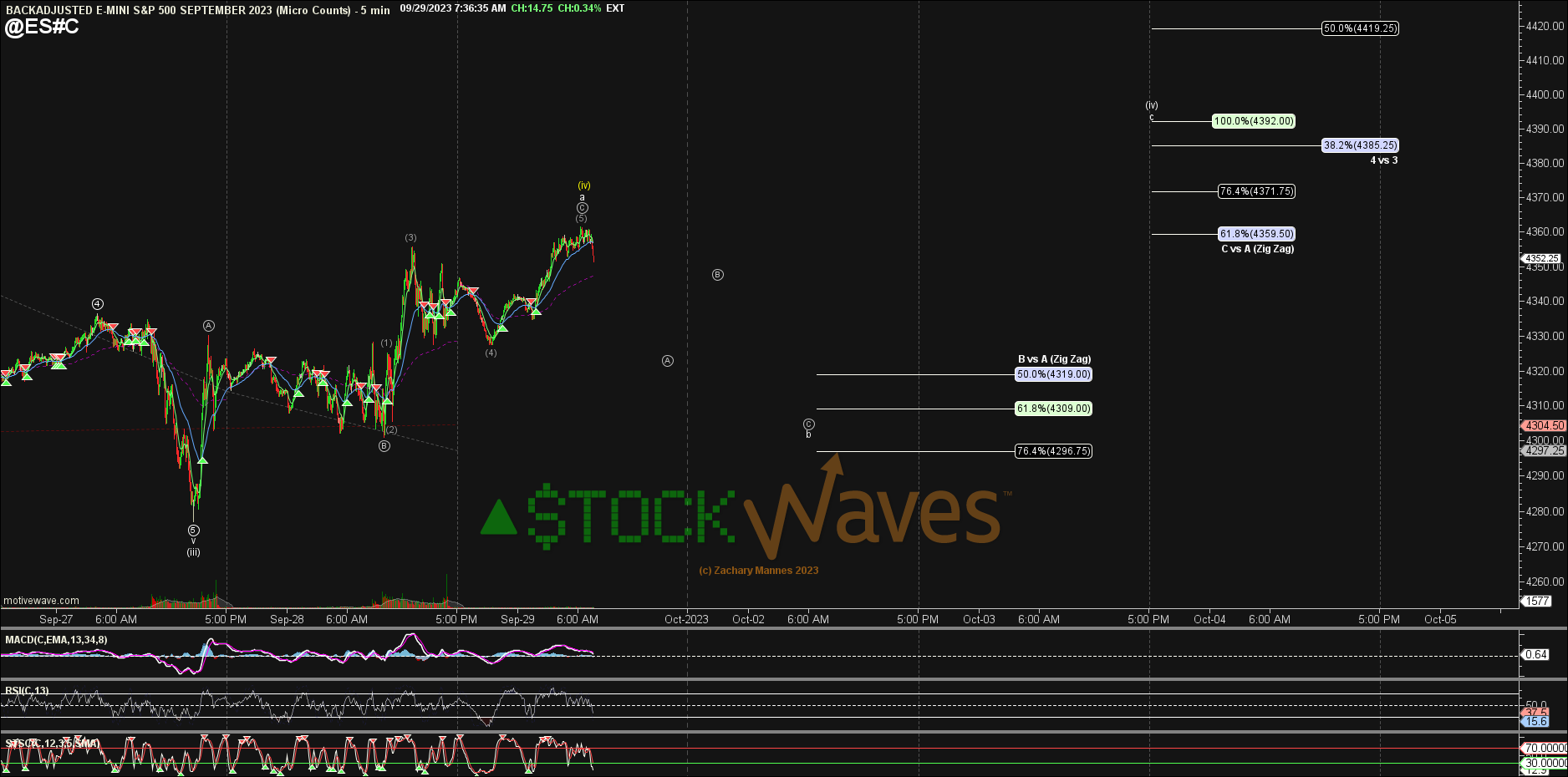The image size is (1568, 777).
Task: Click the EXT session indicator
Action: (x=615, y=8)
